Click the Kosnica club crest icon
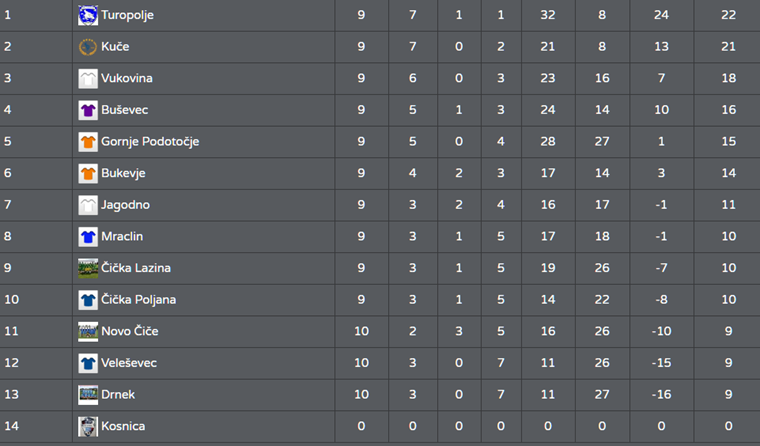The image size is (760, 446). [x=88, y=426]
